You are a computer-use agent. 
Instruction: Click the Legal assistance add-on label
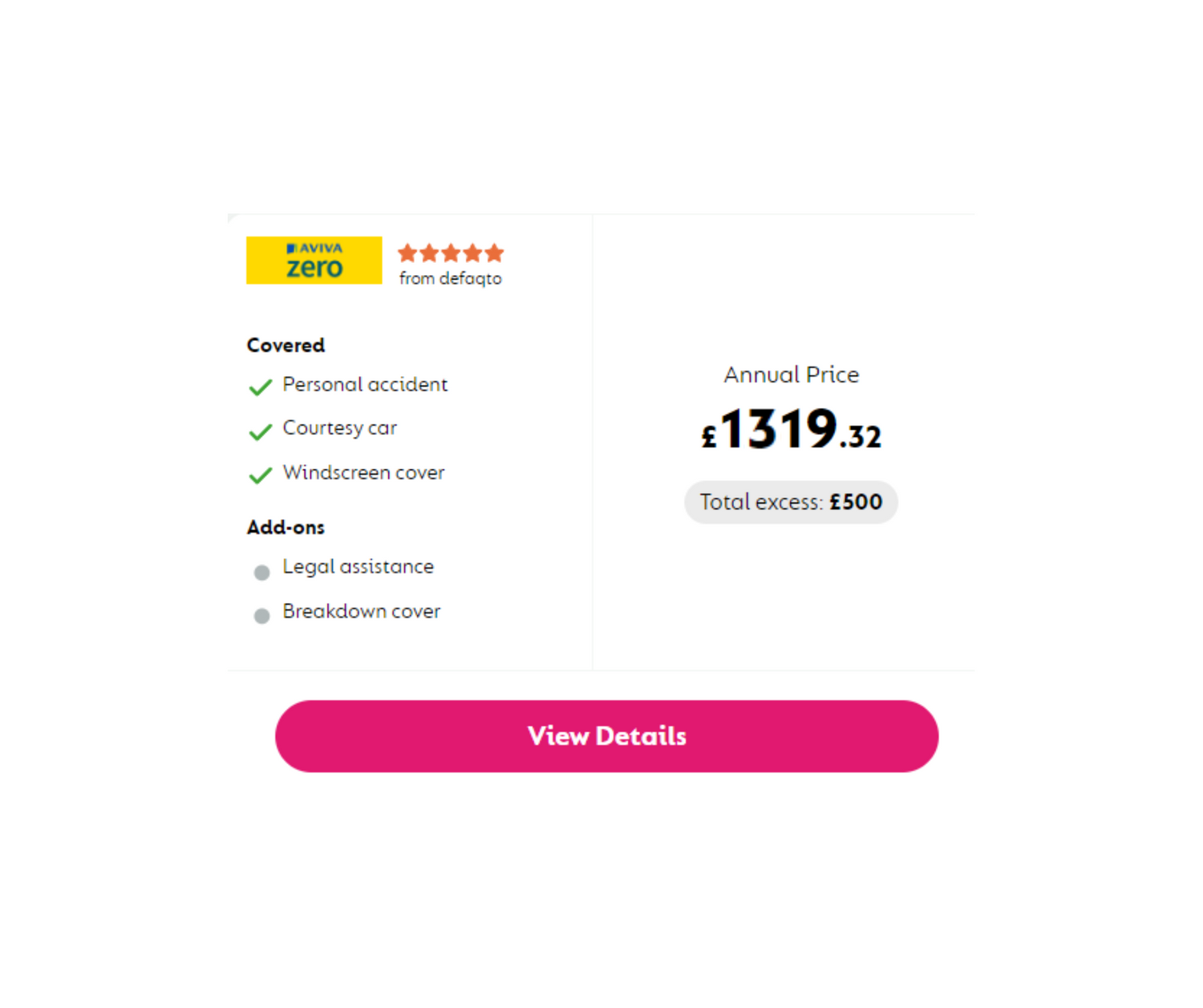click(x=358, y=567)
